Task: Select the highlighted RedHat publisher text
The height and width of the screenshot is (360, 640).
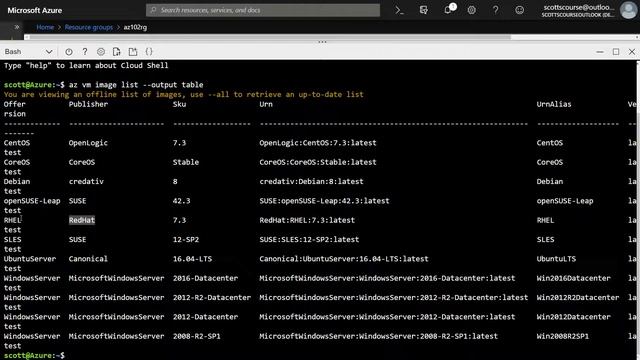Action: pyautogui.click(x=82, y=220)
